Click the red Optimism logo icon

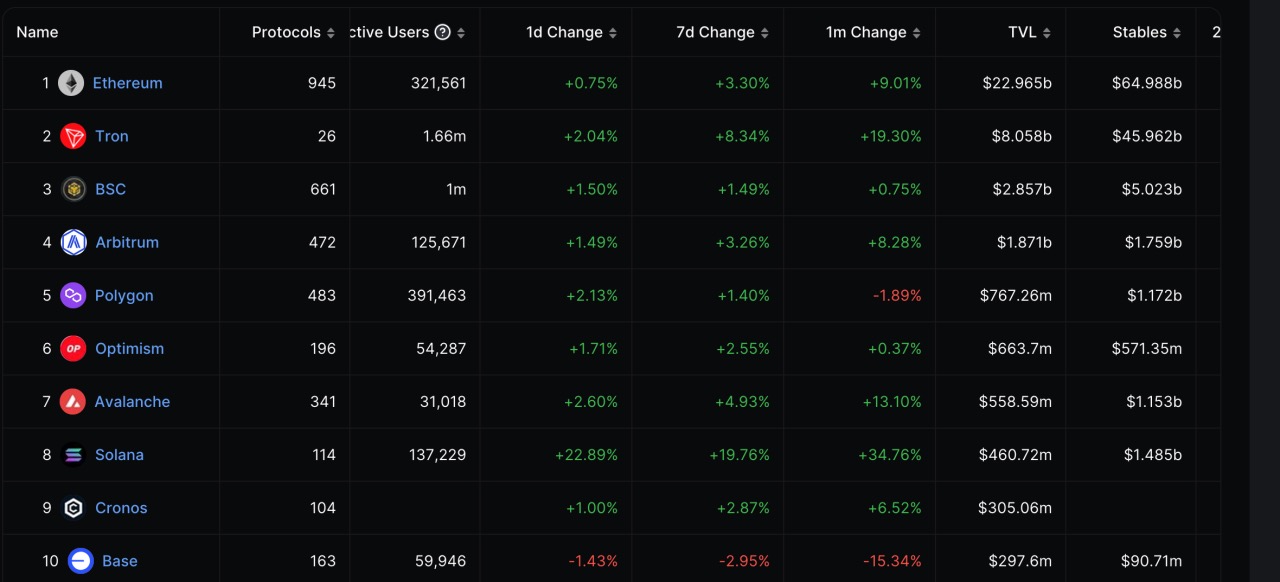pos(73,348)
